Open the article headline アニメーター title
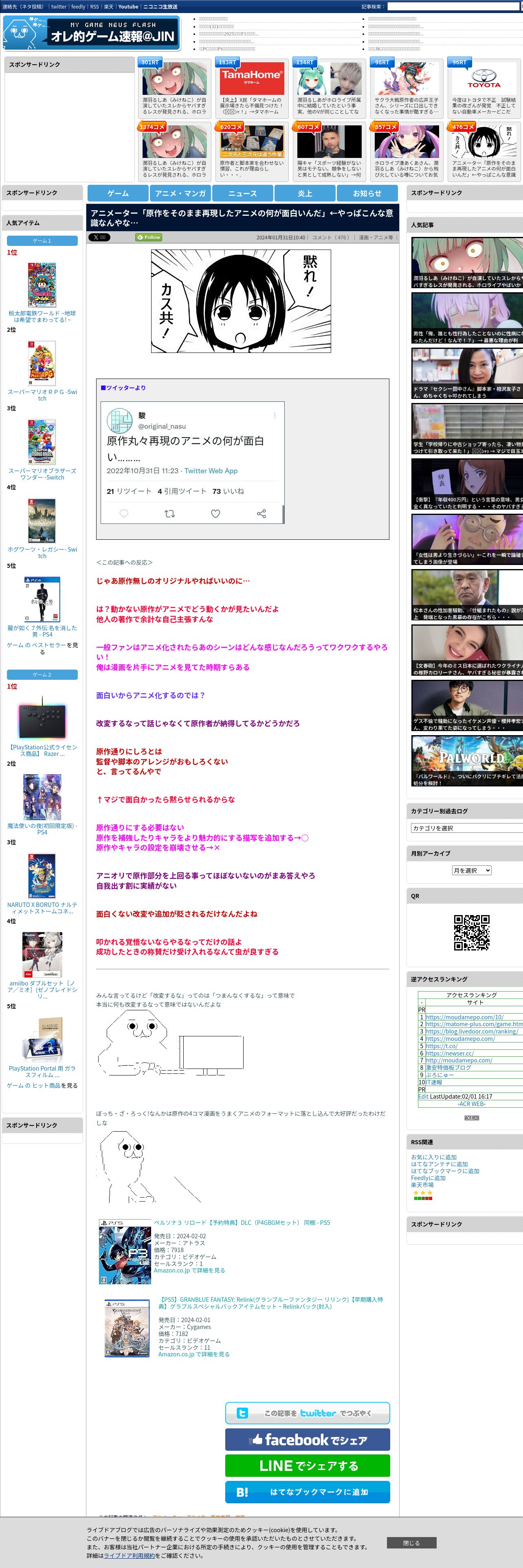The height and width of the screenshot is (1568, 523). coord(242,218)
